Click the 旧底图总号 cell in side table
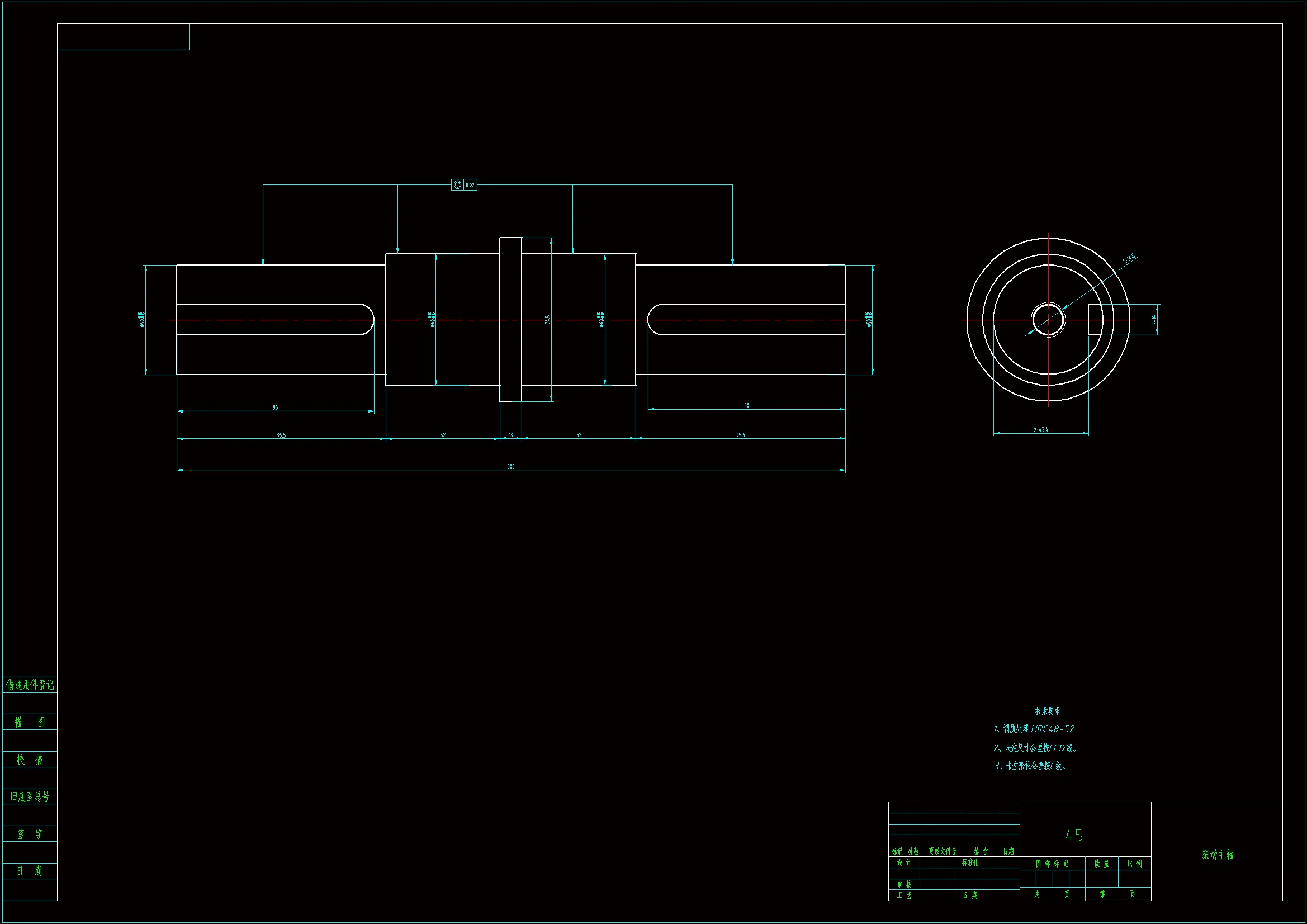Image resolution: width=1307 pixels, height=924 pixels. point(30,797)
